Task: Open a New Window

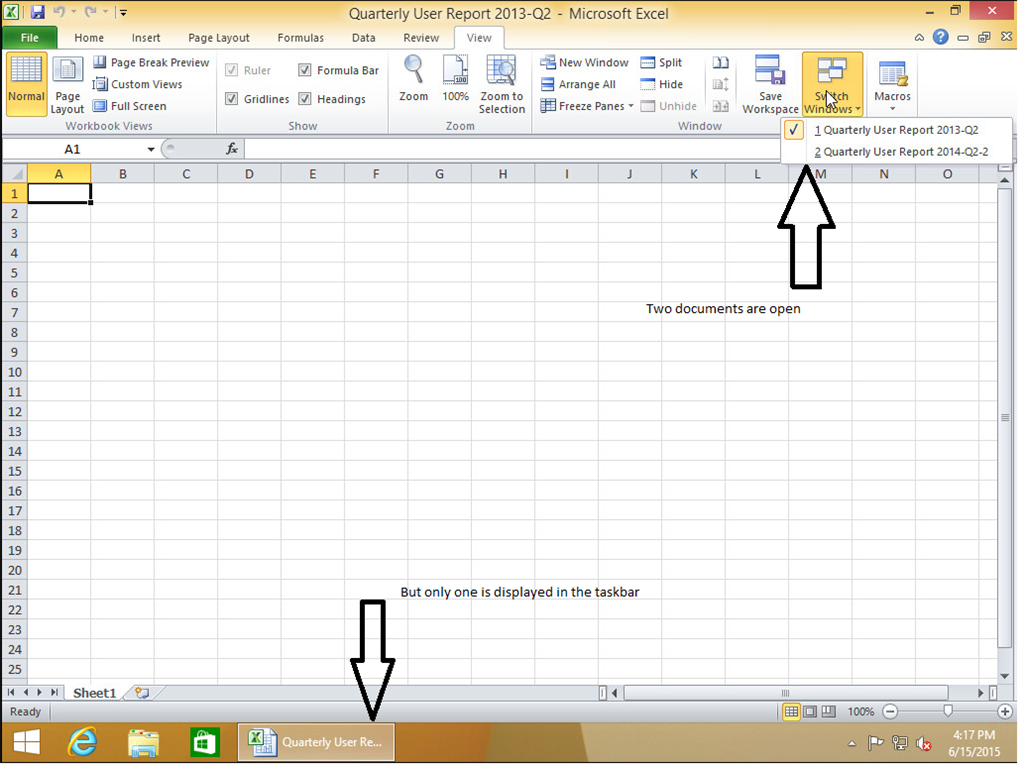Action: pos(584,63)
